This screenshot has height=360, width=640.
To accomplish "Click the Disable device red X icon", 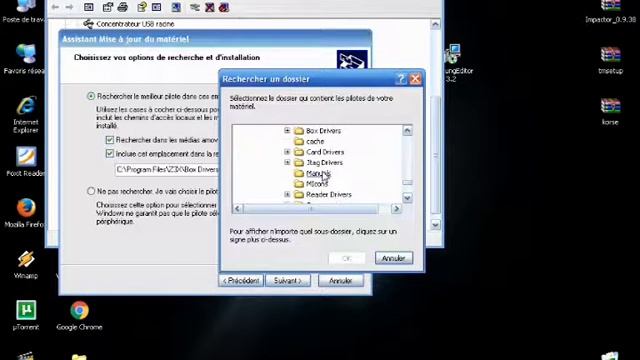I will [x=209, y=7].
